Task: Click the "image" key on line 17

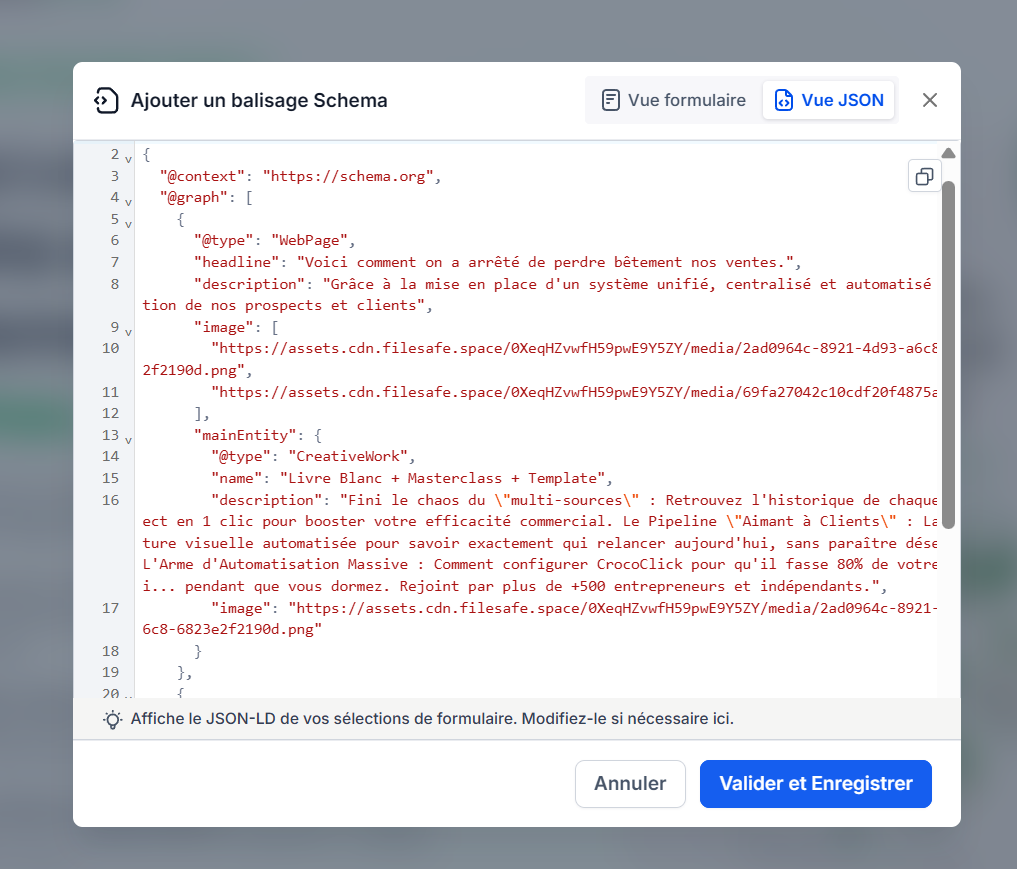Action: pos(241,608)
